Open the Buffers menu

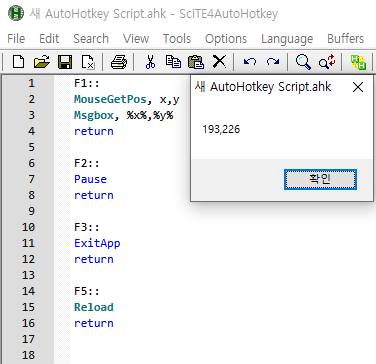345,39
